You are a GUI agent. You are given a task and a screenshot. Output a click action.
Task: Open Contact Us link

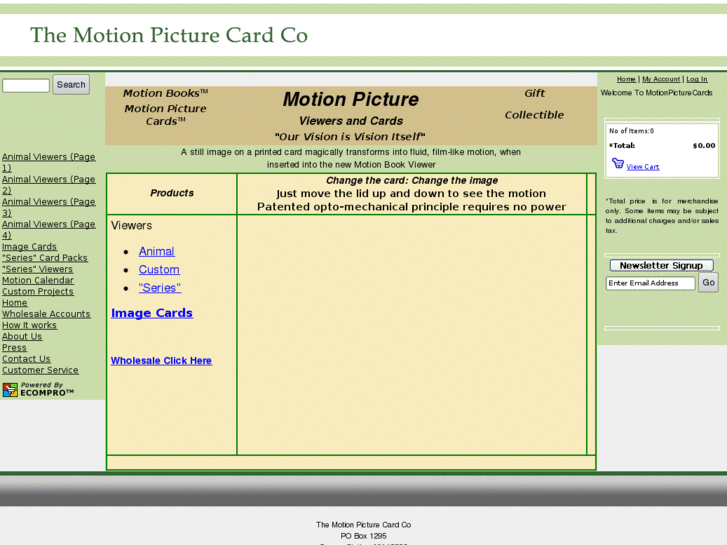click(26, 359)
